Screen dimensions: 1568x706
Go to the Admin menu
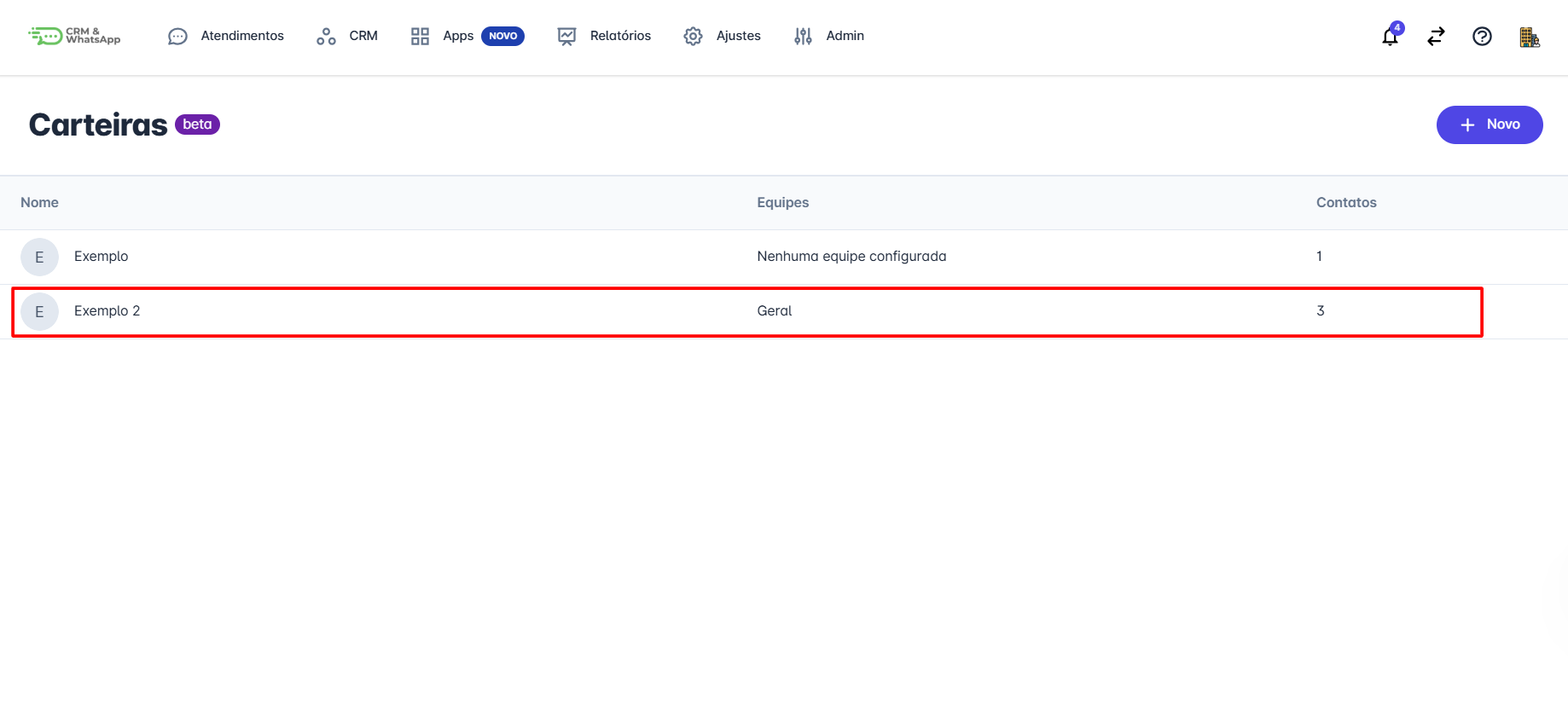pos(845,36)
